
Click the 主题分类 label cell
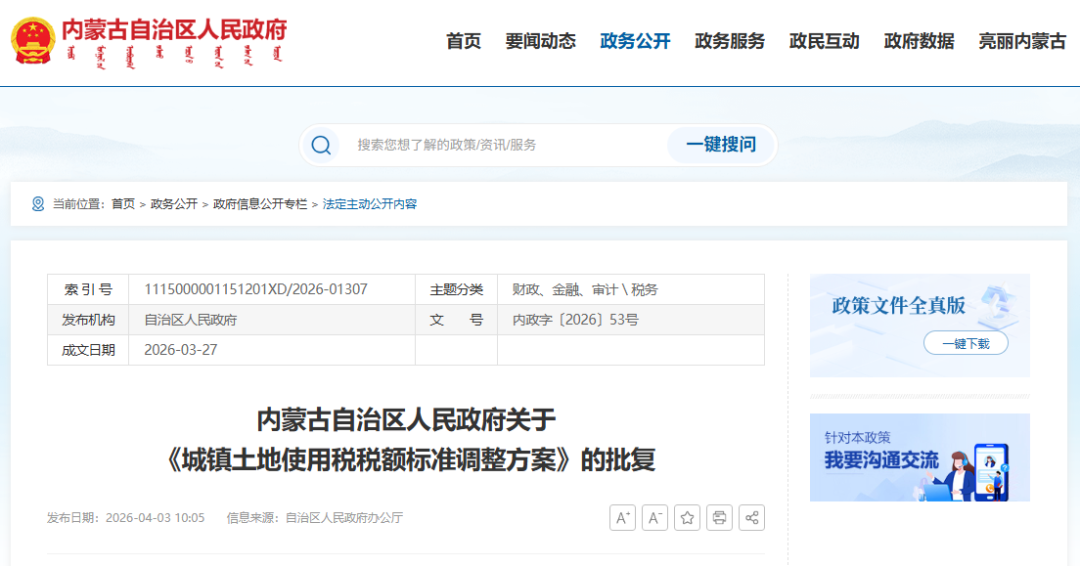pyautogui.click(x=457, y=289)
